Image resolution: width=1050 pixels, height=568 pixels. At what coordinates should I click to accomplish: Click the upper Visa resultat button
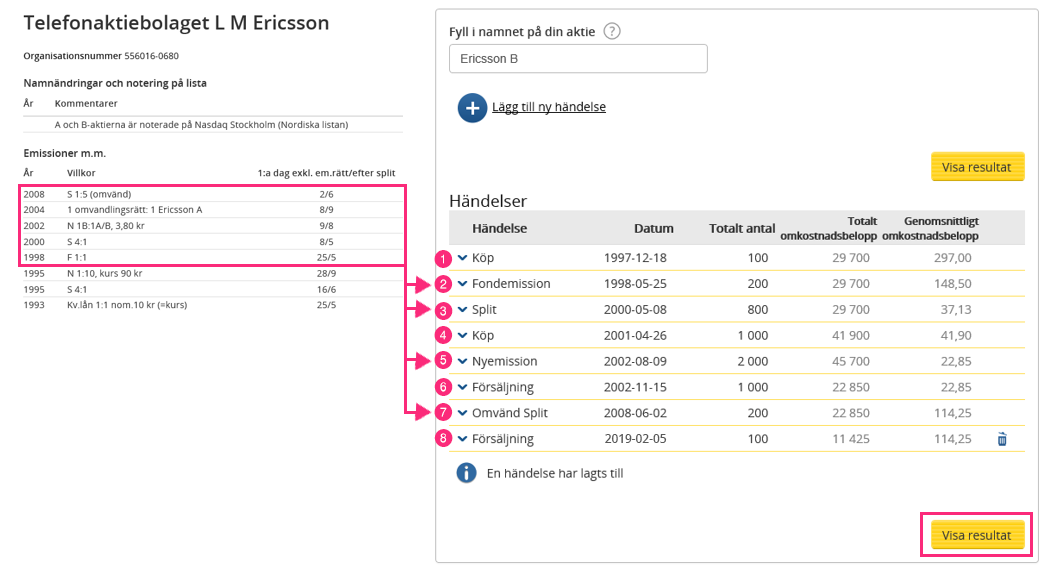pyautogui.click(x=977, y=167)
